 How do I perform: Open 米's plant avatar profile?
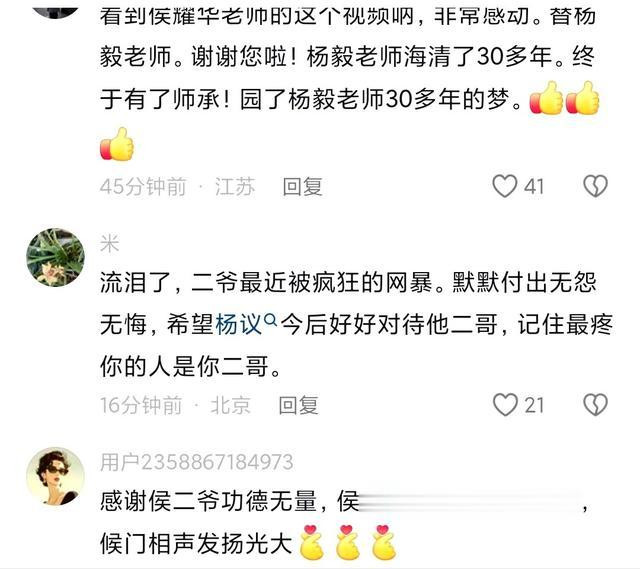pyautogui.click(x=56, y=257)
